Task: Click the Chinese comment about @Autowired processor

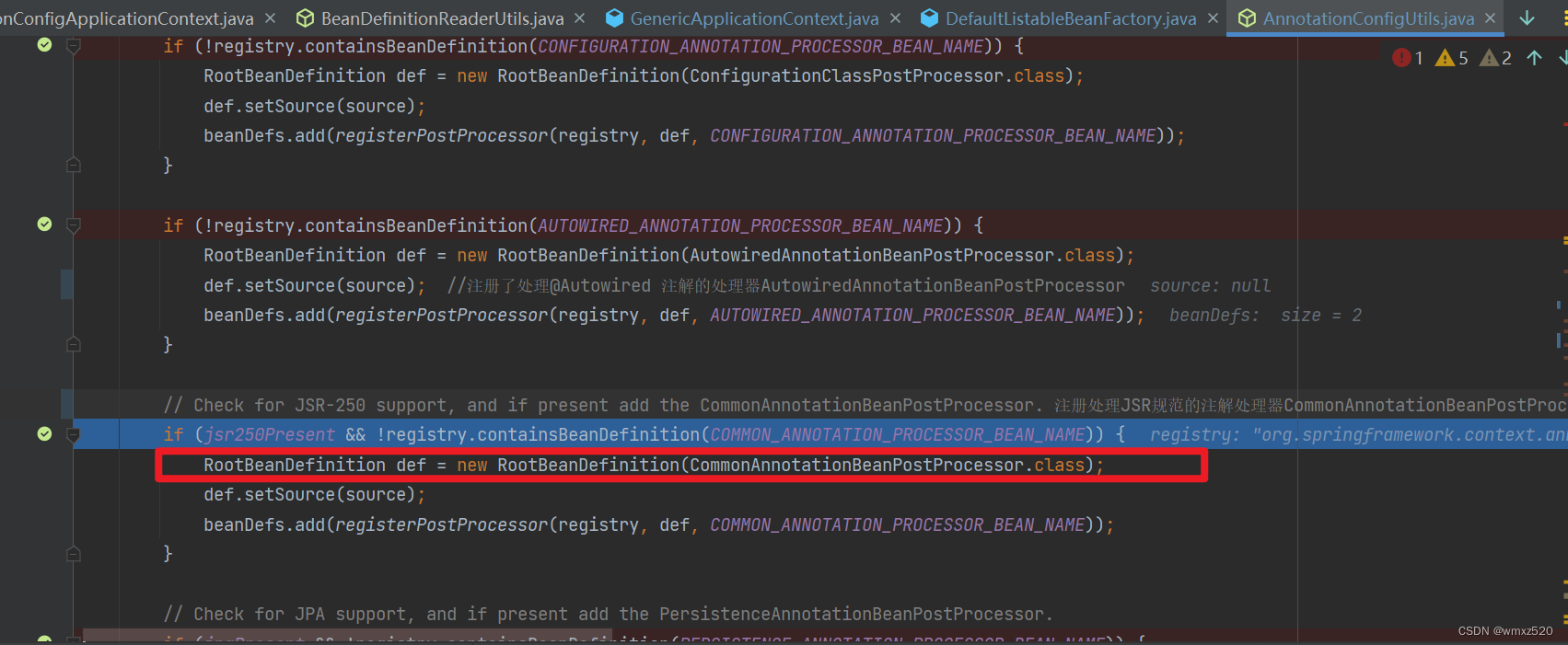Action: (x=785, y=285)
